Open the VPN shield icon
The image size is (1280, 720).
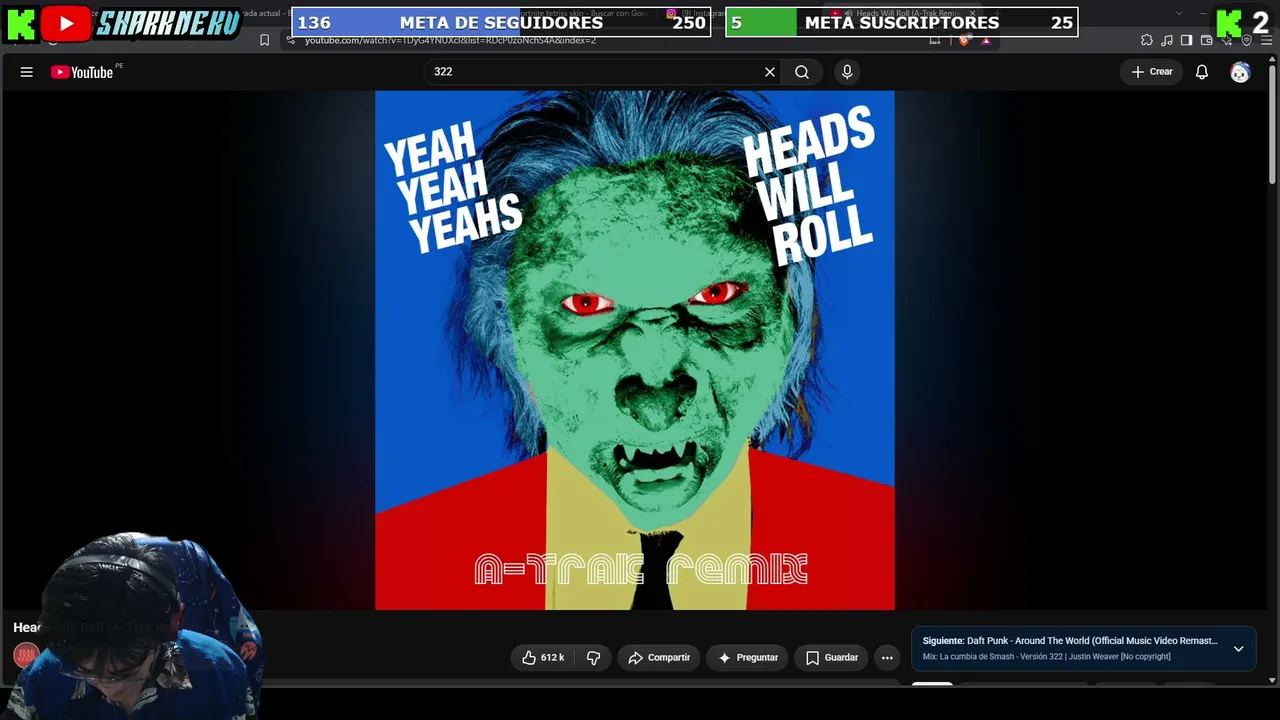(1246, 40)
